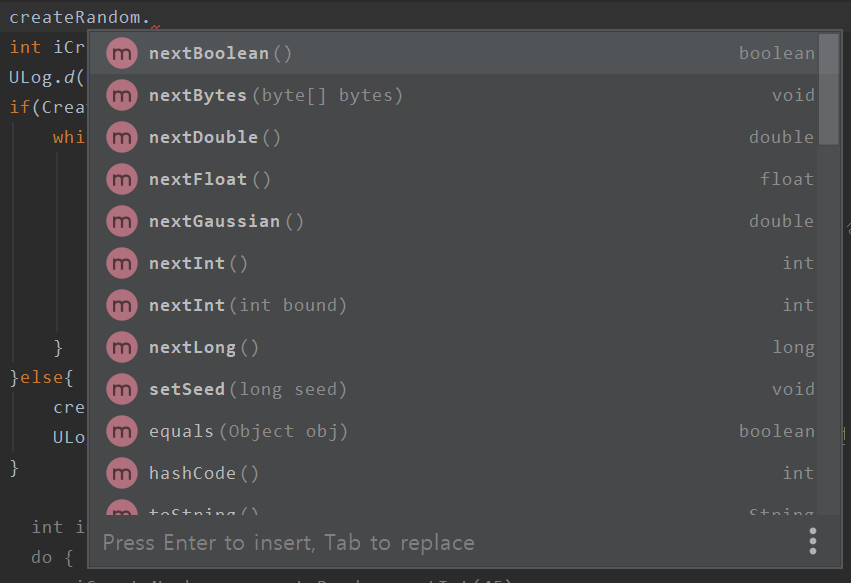Click the method icon next to nextFloat

point(122,179)
